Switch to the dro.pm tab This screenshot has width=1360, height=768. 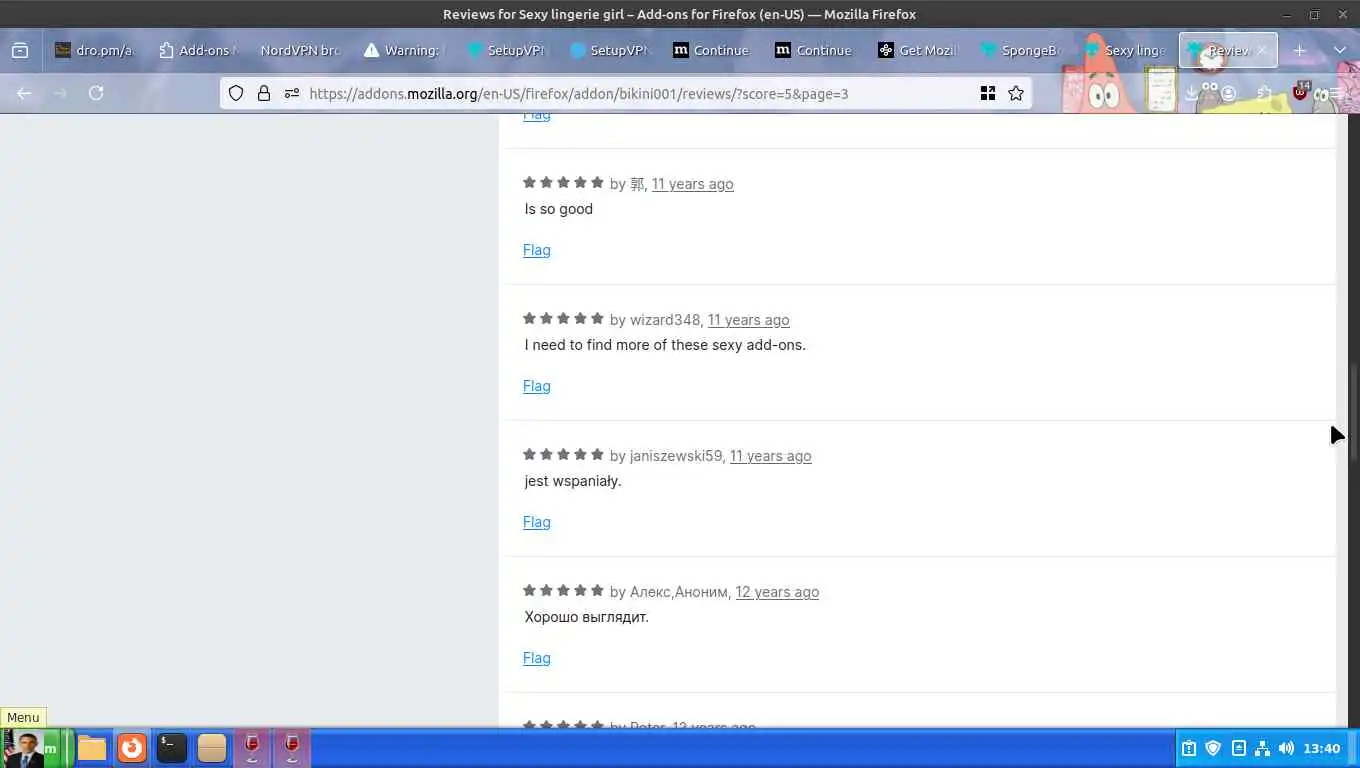pyautogui.click(x=97, y=50)
